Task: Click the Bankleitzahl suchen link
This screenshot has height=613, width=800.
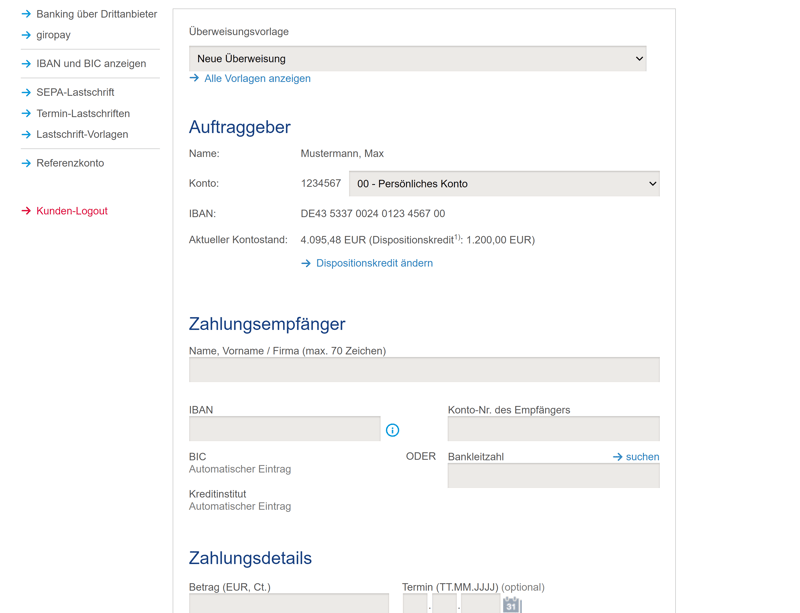Action: (x=641, y=457)
